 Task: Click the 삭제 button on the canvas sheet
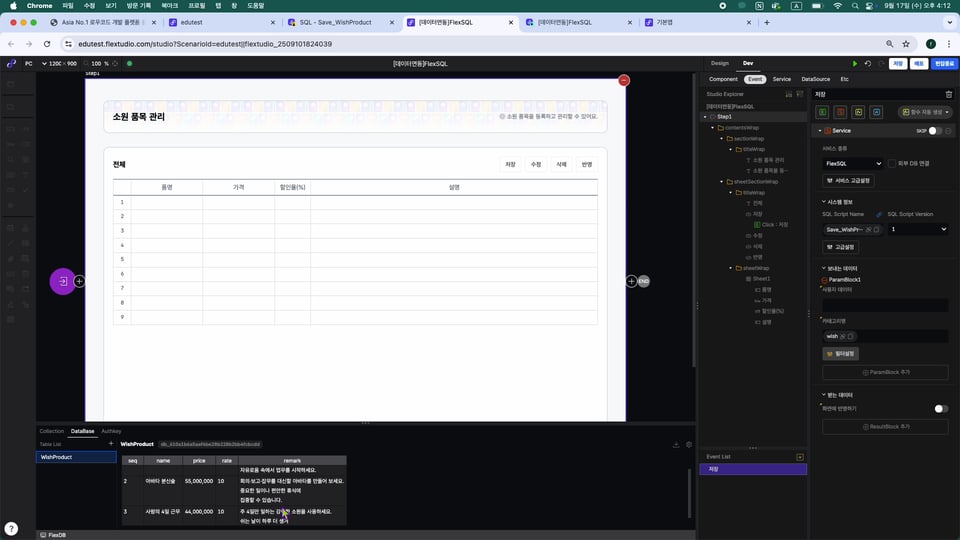[561, 165]
